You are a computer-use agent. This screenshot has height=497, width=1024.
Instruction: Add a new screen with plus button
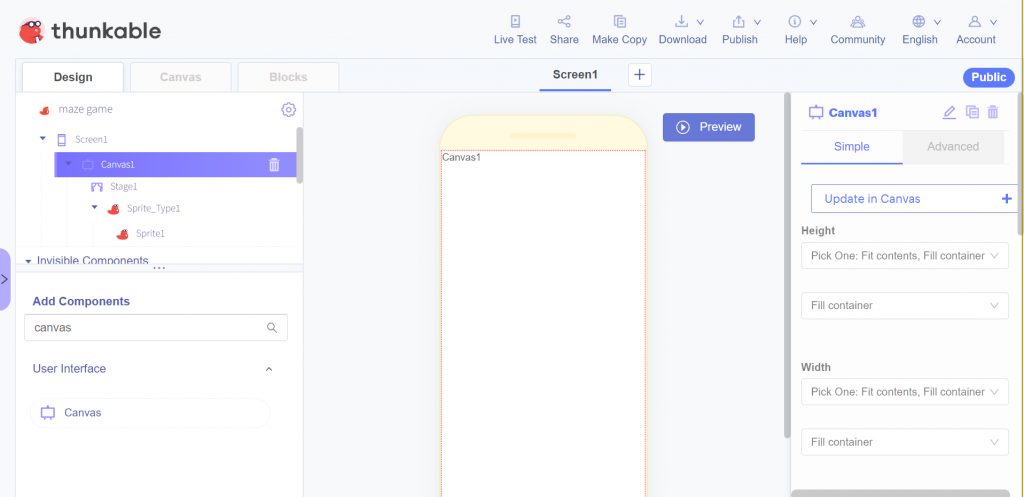(640, 75)
